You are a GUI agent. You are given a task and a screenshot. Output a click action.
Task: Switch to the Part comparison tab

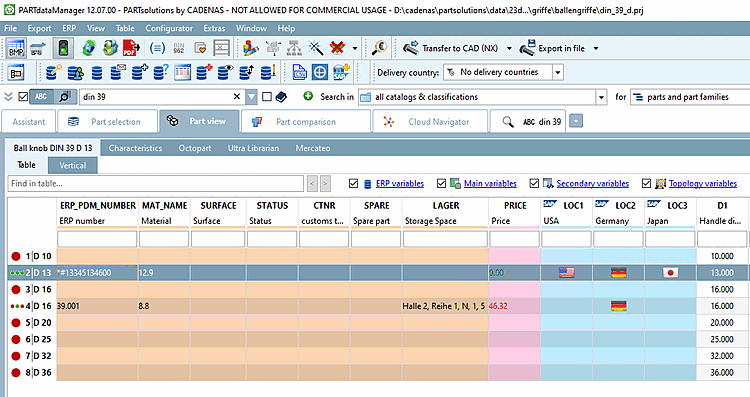coord(306,121)
